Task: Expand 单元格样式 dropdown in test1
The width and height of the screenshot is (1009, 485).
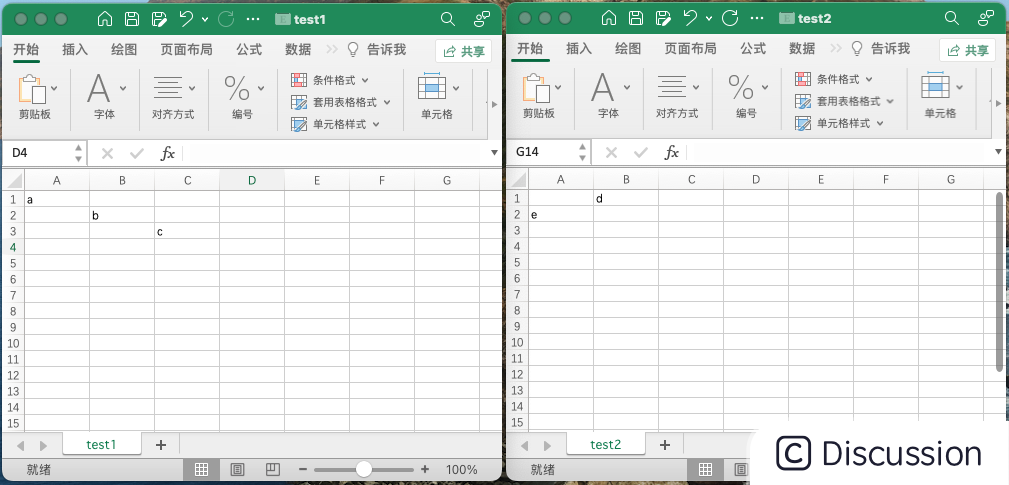Action: pos(376,124)
